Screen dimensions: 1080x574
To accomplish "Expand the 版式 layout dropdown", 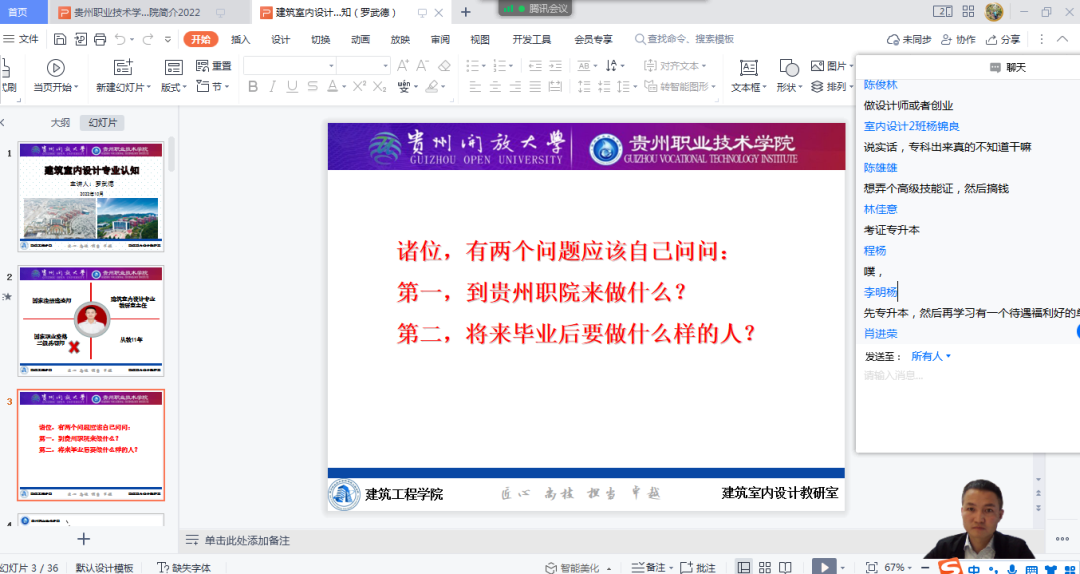I will click(x=174, y=87).
